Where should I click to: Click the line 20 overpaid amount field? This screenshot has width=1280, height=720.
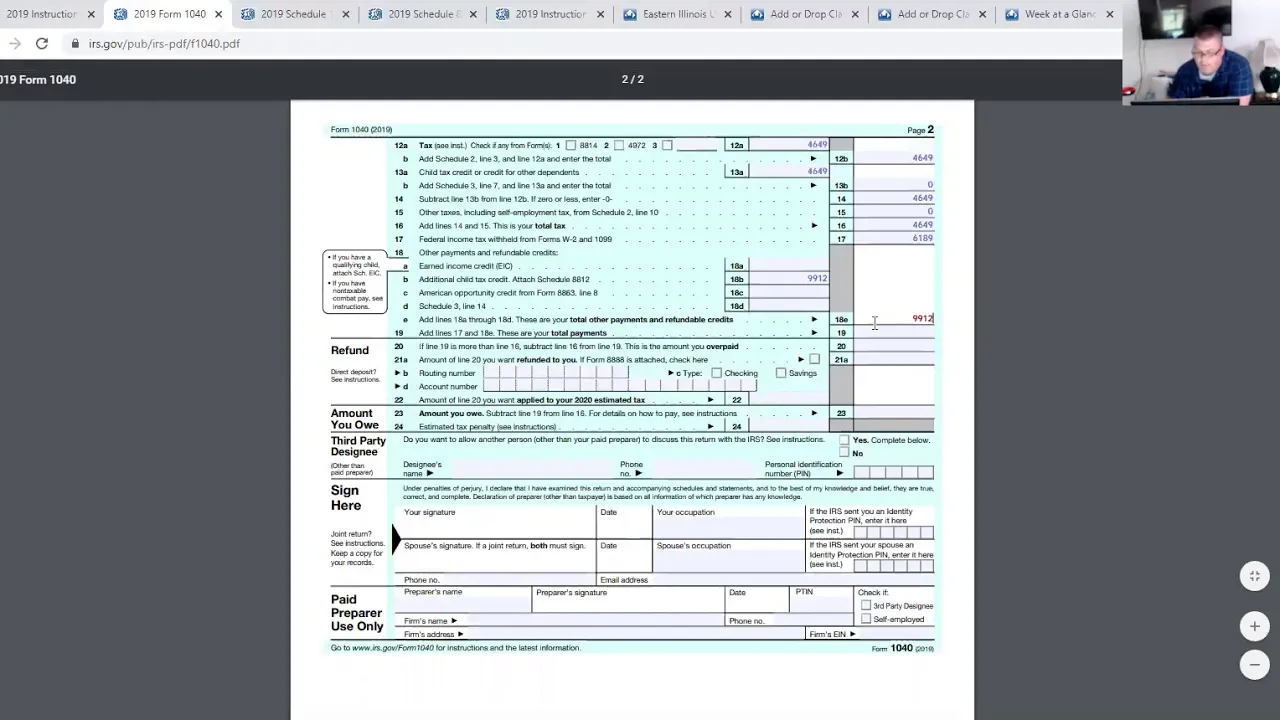(x=894, y=346)
